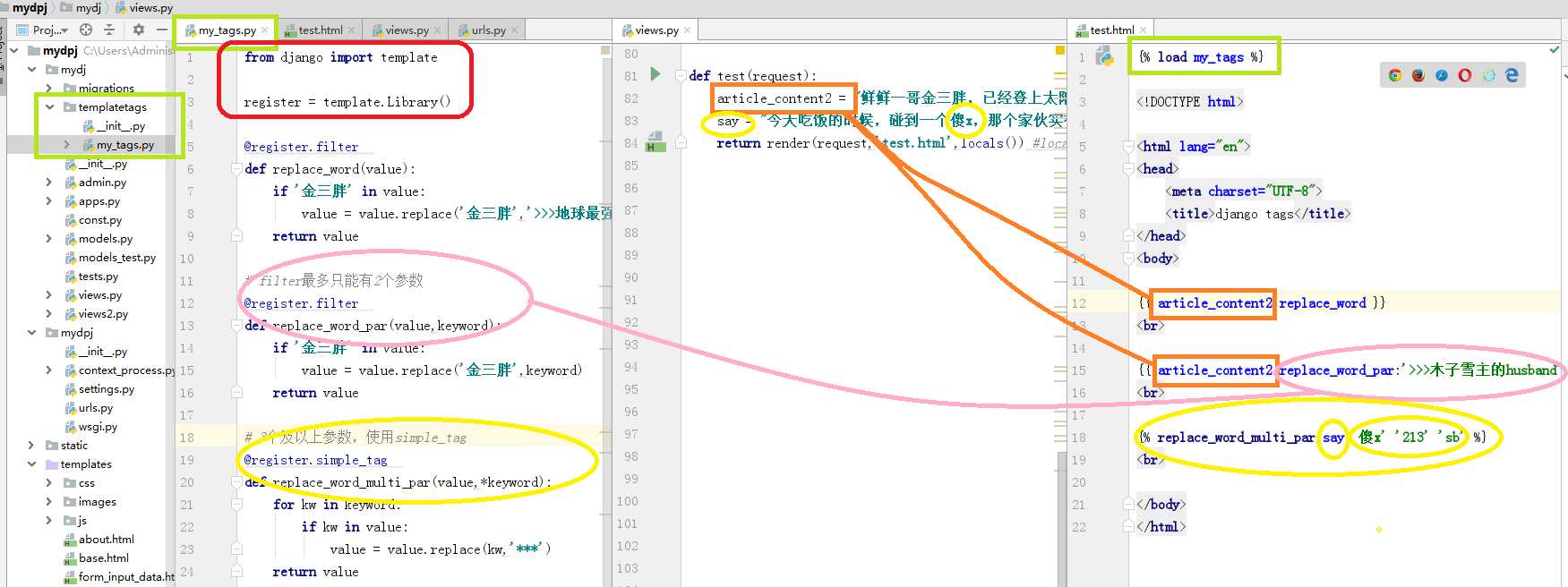Open settings.py from project tree
Image resolution: width=1568 pixels, height=587 pixels.
pos(99,388)
